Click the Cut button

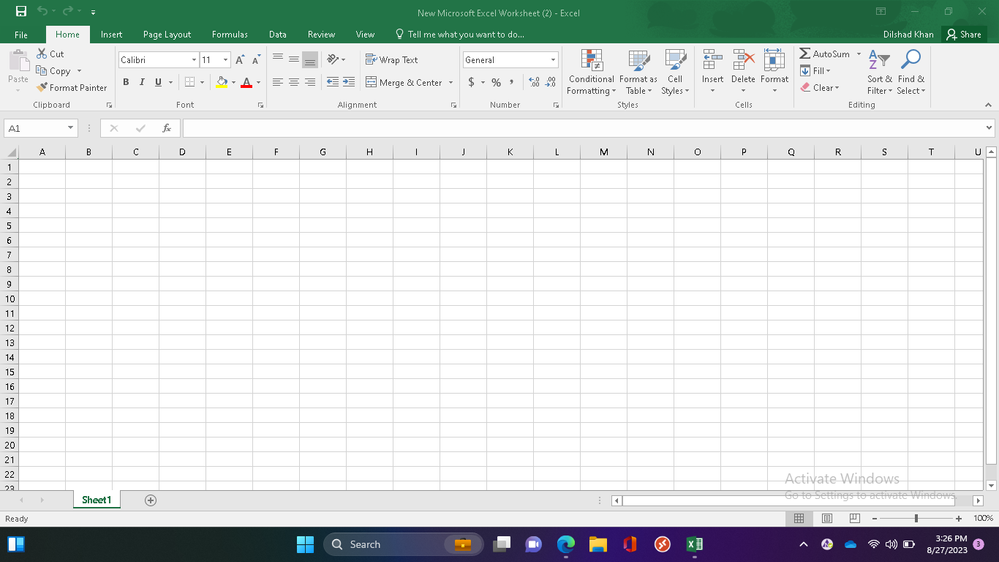coord(50,54)
